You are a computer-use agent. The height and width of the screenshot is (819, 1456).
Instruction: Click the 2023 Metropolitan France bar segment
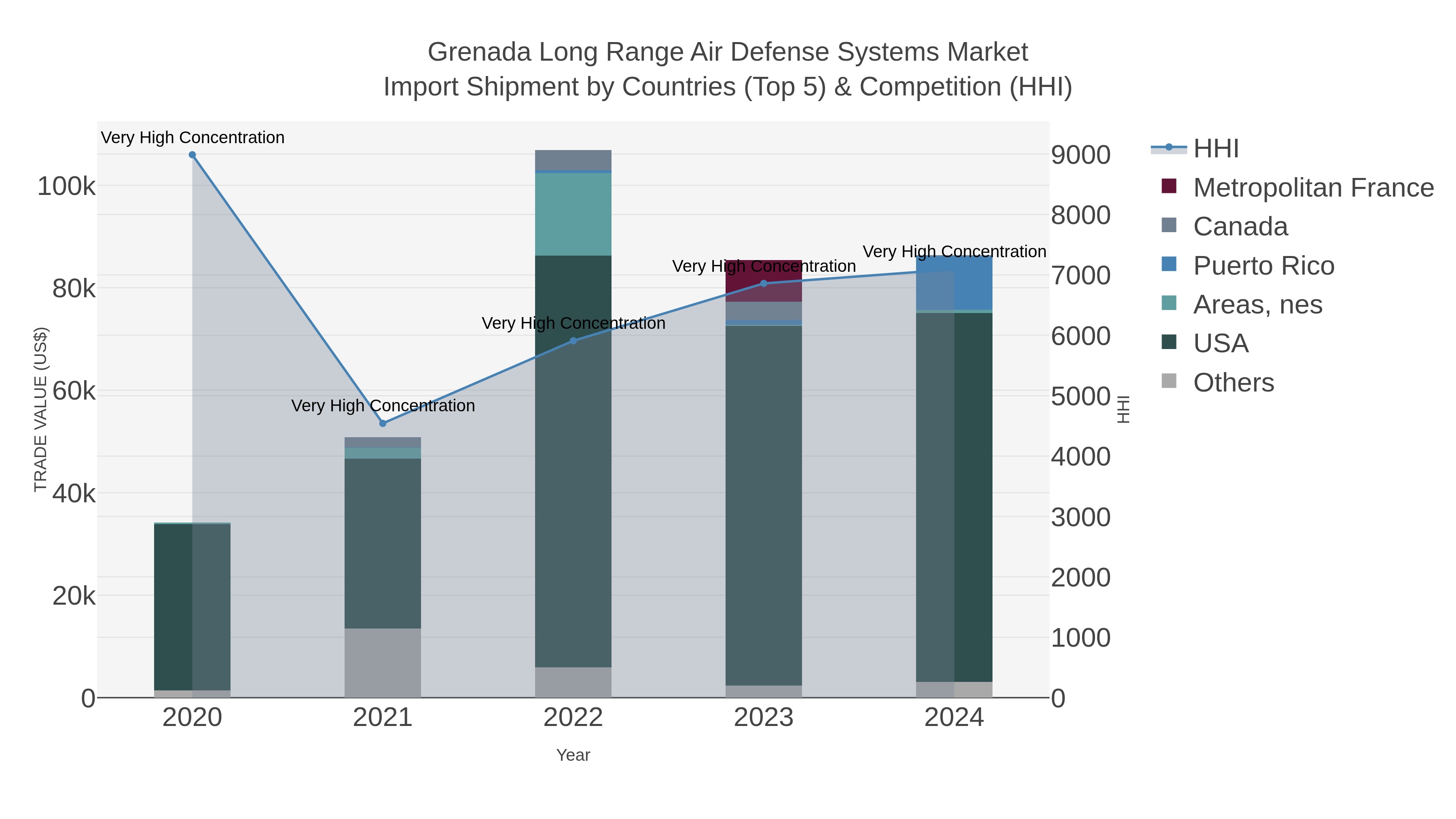(x=764, y=281)
